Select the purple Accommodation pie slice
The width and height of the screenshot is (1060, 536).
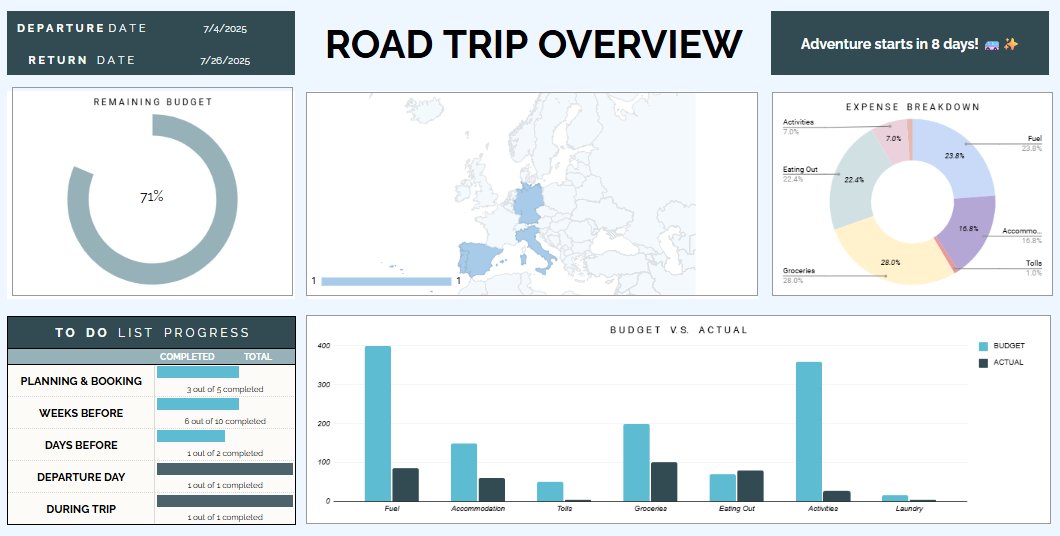click(969, 230)
